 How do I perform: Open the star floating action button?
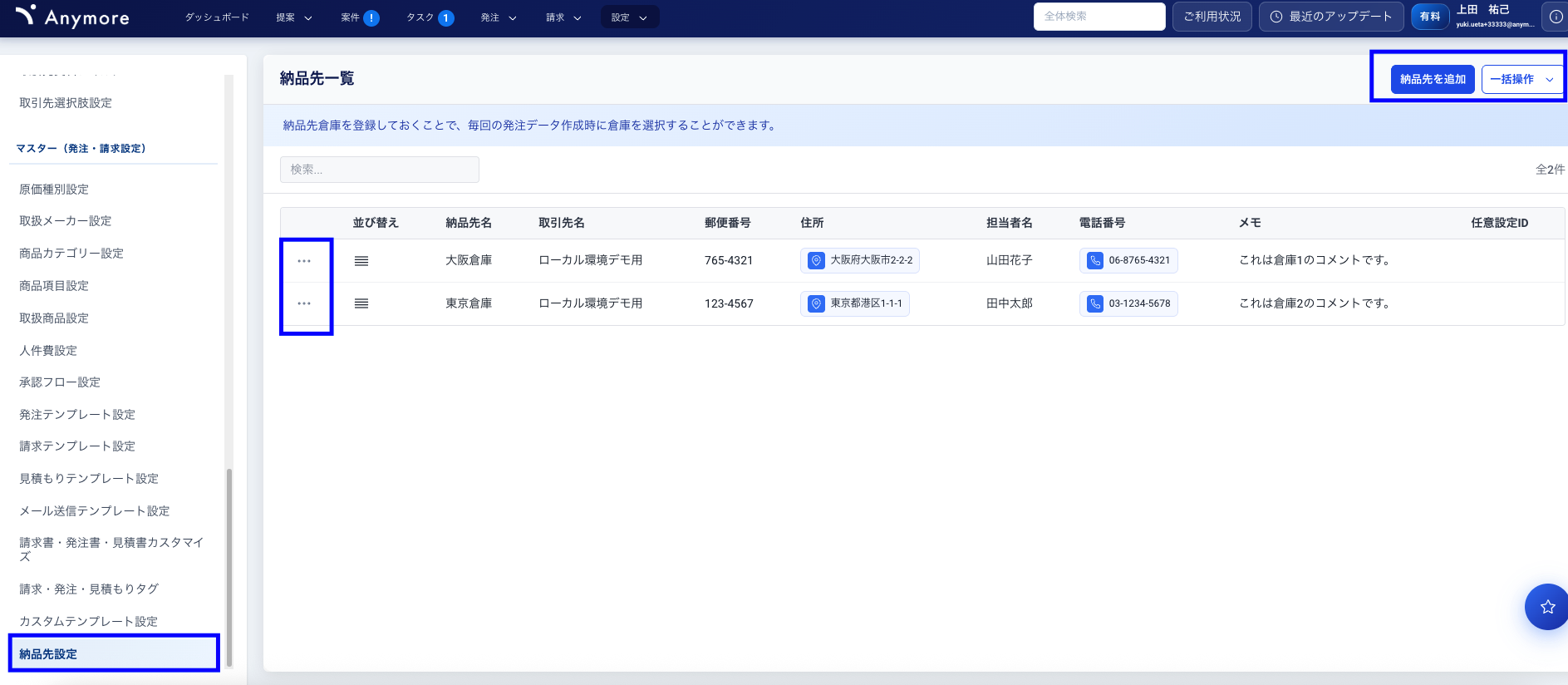1546,607
